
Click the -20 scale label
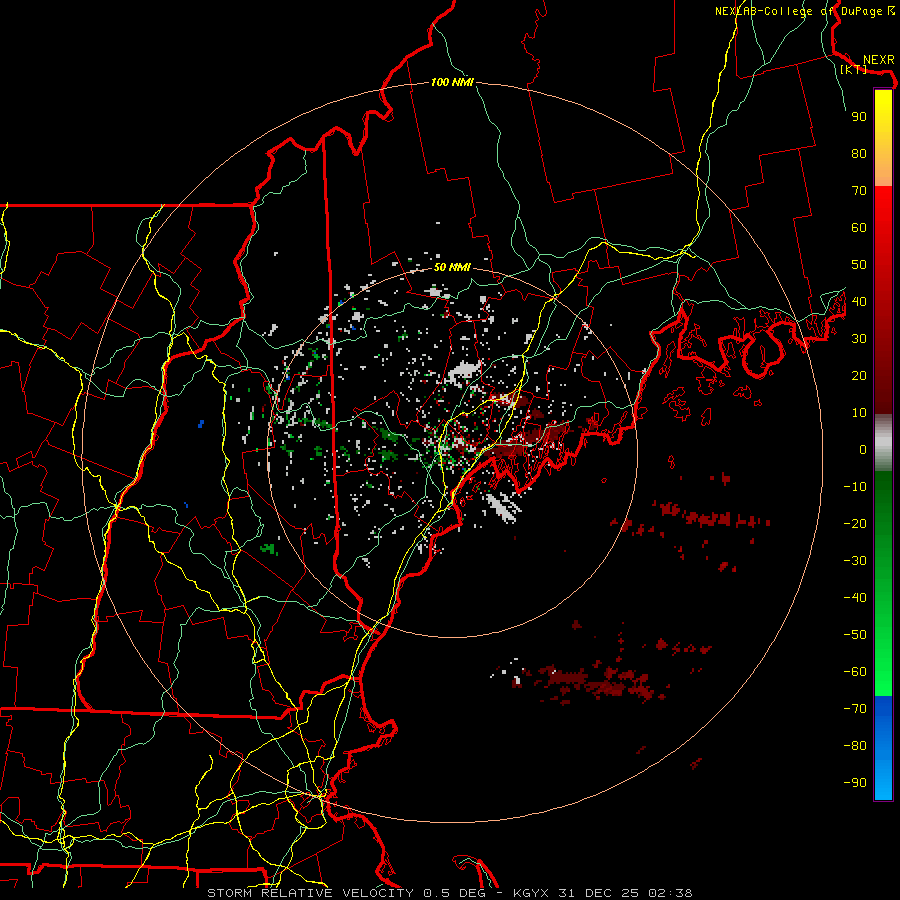tap(855, 523)
